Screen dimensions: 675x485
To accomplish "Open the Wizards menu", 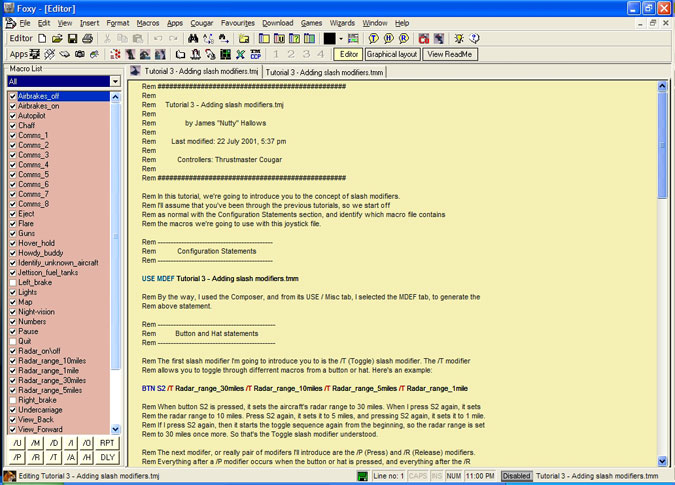I will [x=342, y=23].
